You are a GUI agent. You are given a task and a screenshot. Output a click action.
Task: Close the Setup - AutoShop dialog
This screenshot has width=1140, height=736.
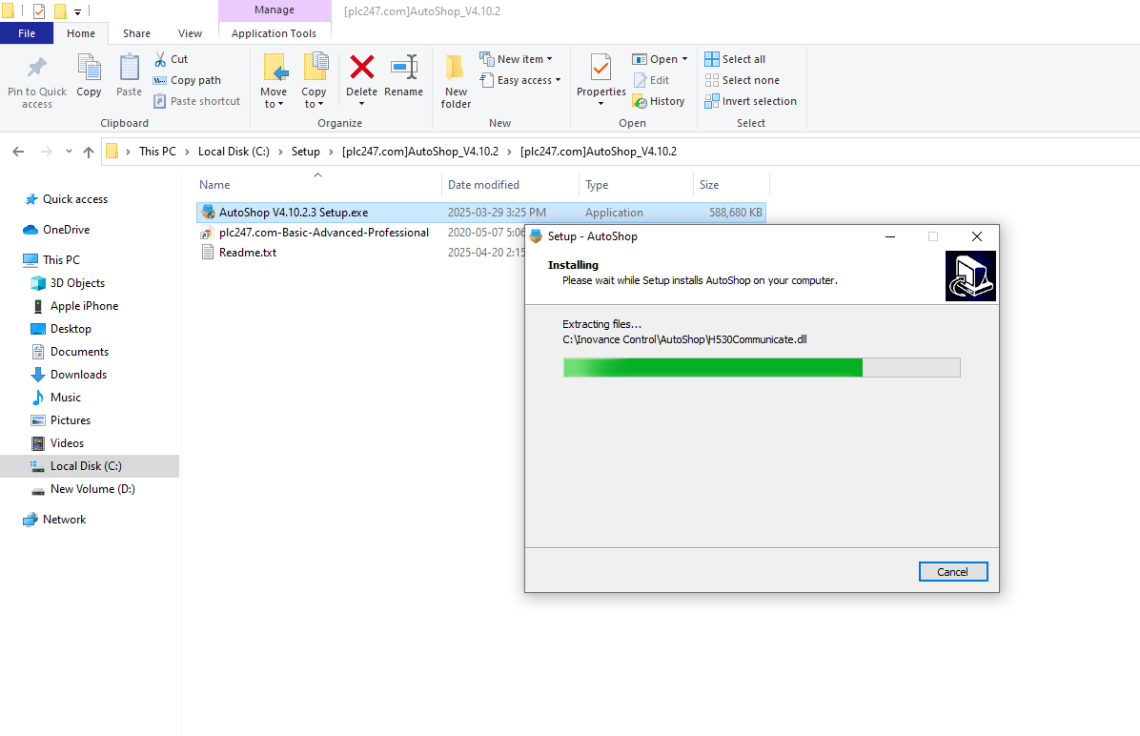click(976, 236)
